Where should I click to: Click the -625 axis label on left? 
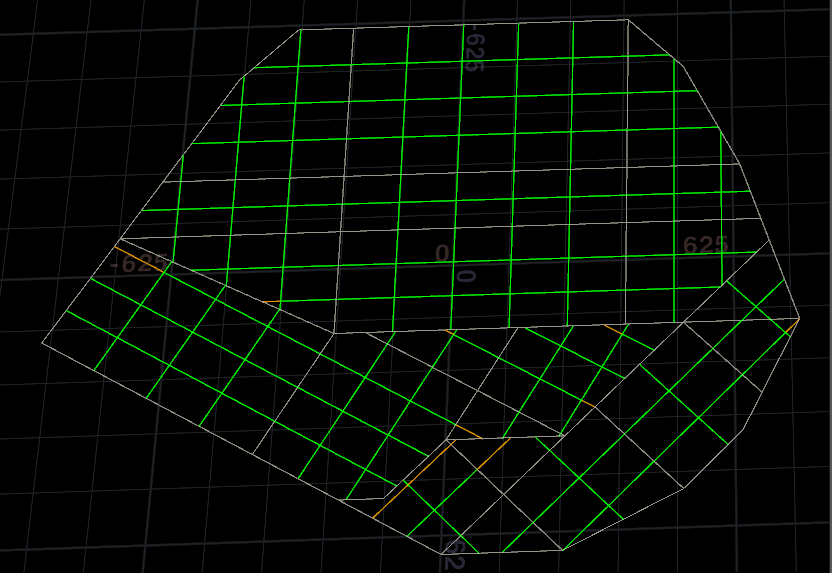tap(139, 264)
